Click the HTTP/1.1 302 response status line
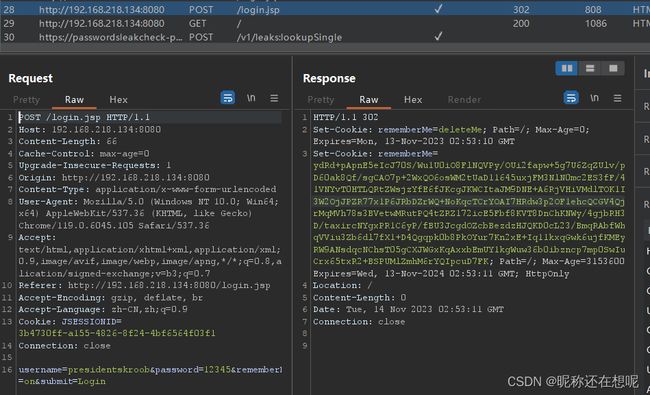 coord(345,117)
